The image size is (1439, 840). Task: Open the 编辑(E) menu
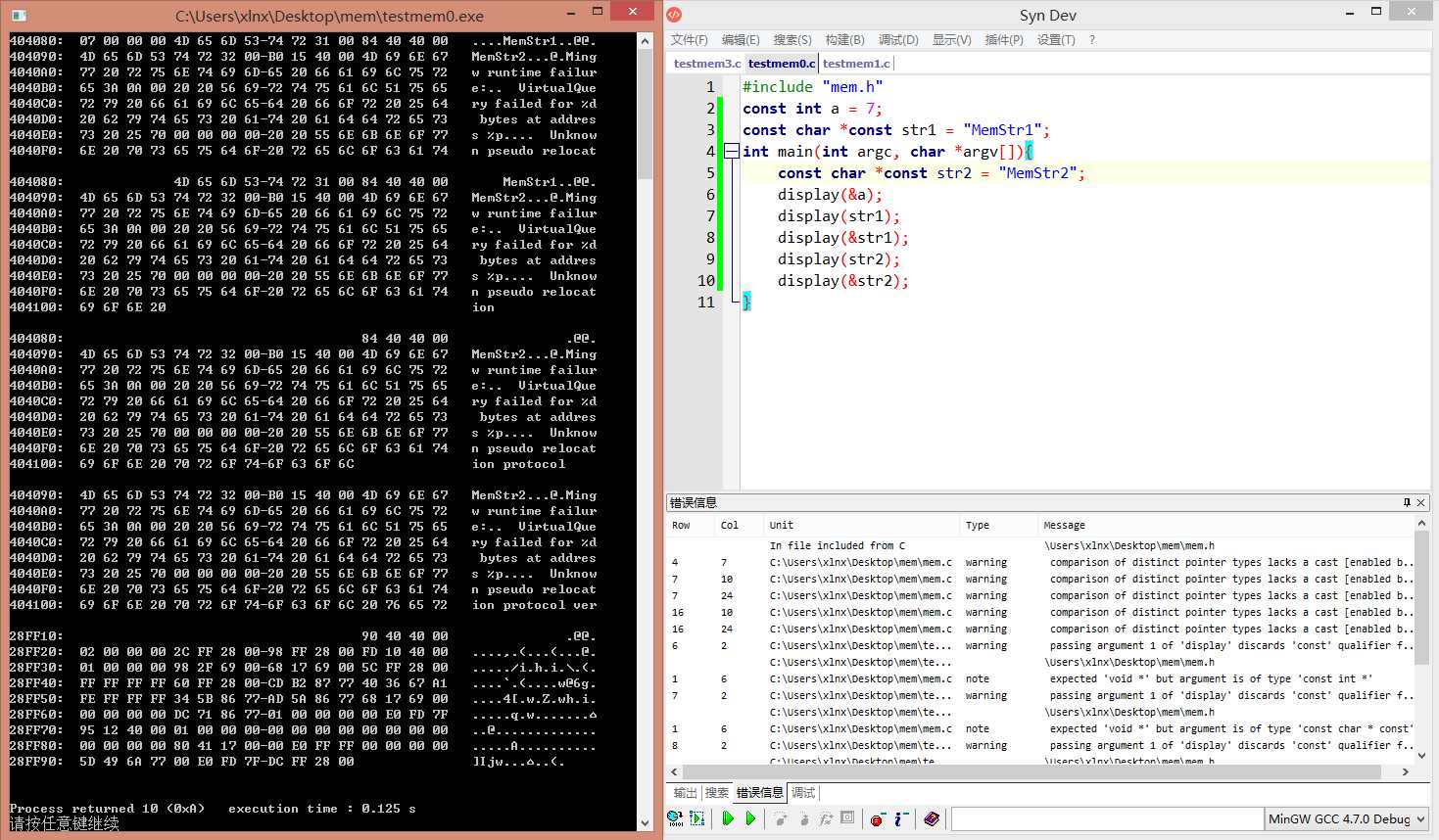pyautogui.click(x=741, y=40)
